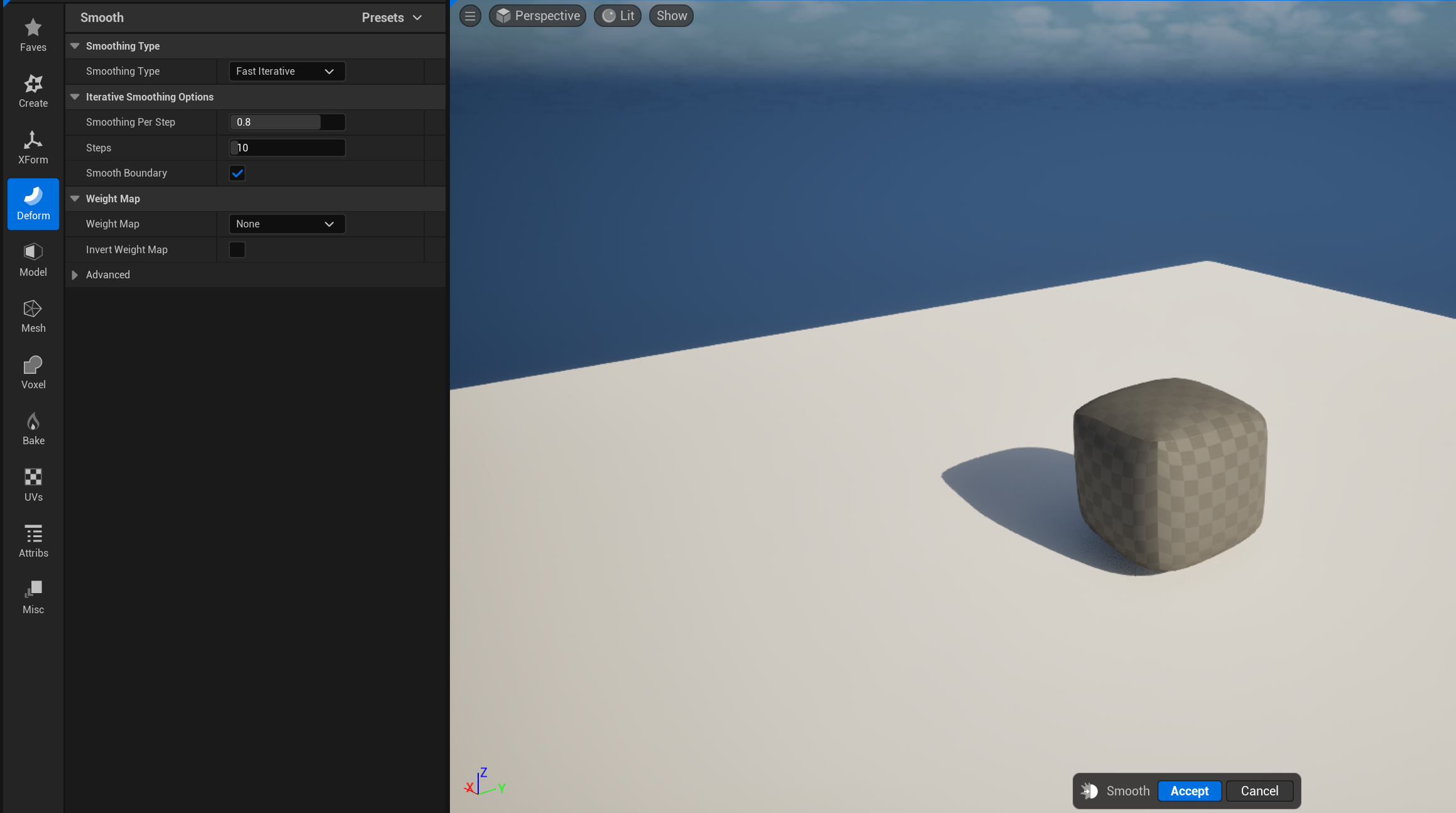This screenshot has width=1456, height=813.
Task: Select the Attribs tools category
Action: [33, 541]
